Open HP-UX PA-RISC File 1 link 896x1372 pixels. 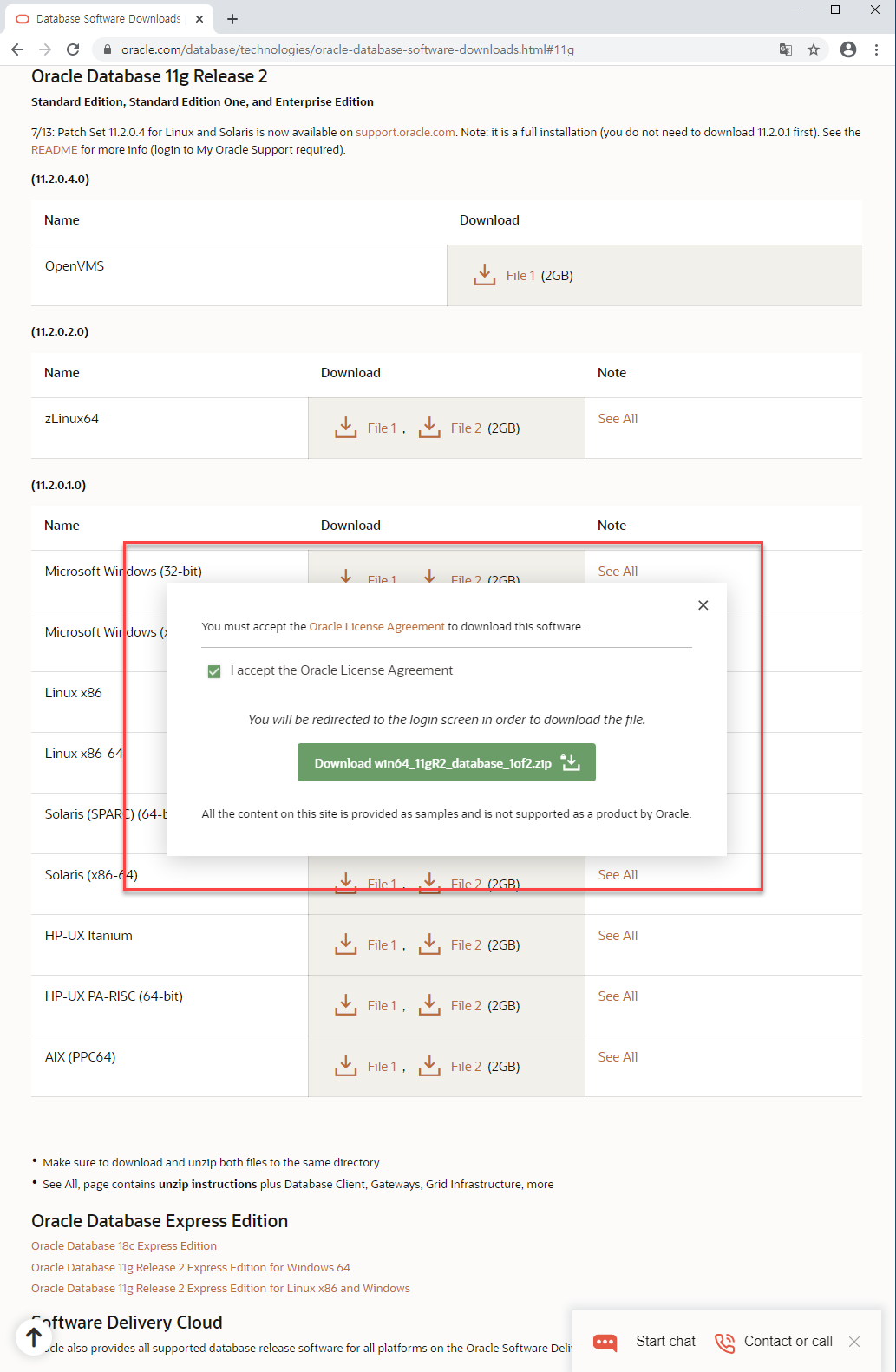click(x=382, y=1006)
